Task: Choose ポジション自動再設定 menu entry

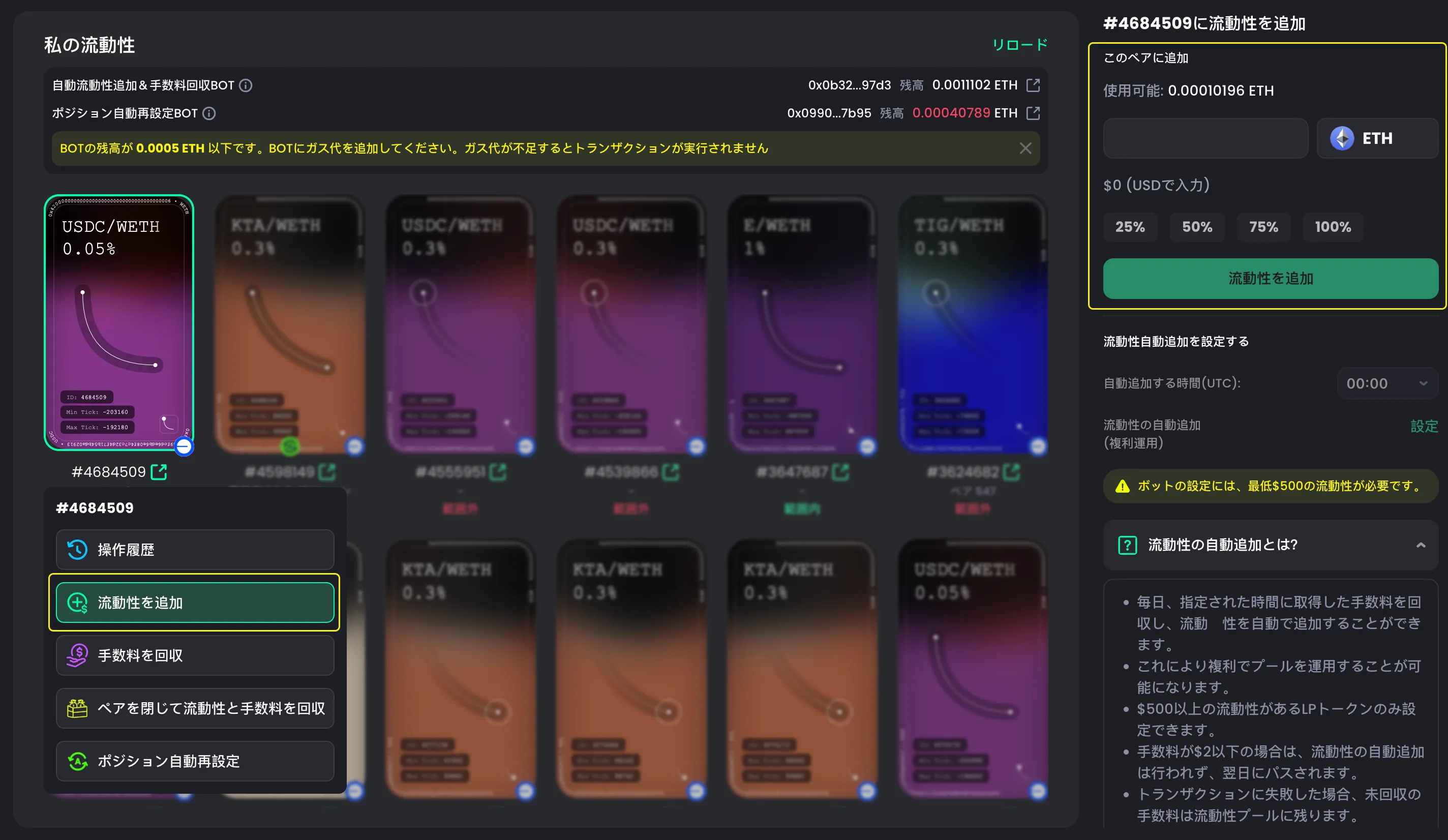Action: tap(195, 761)
